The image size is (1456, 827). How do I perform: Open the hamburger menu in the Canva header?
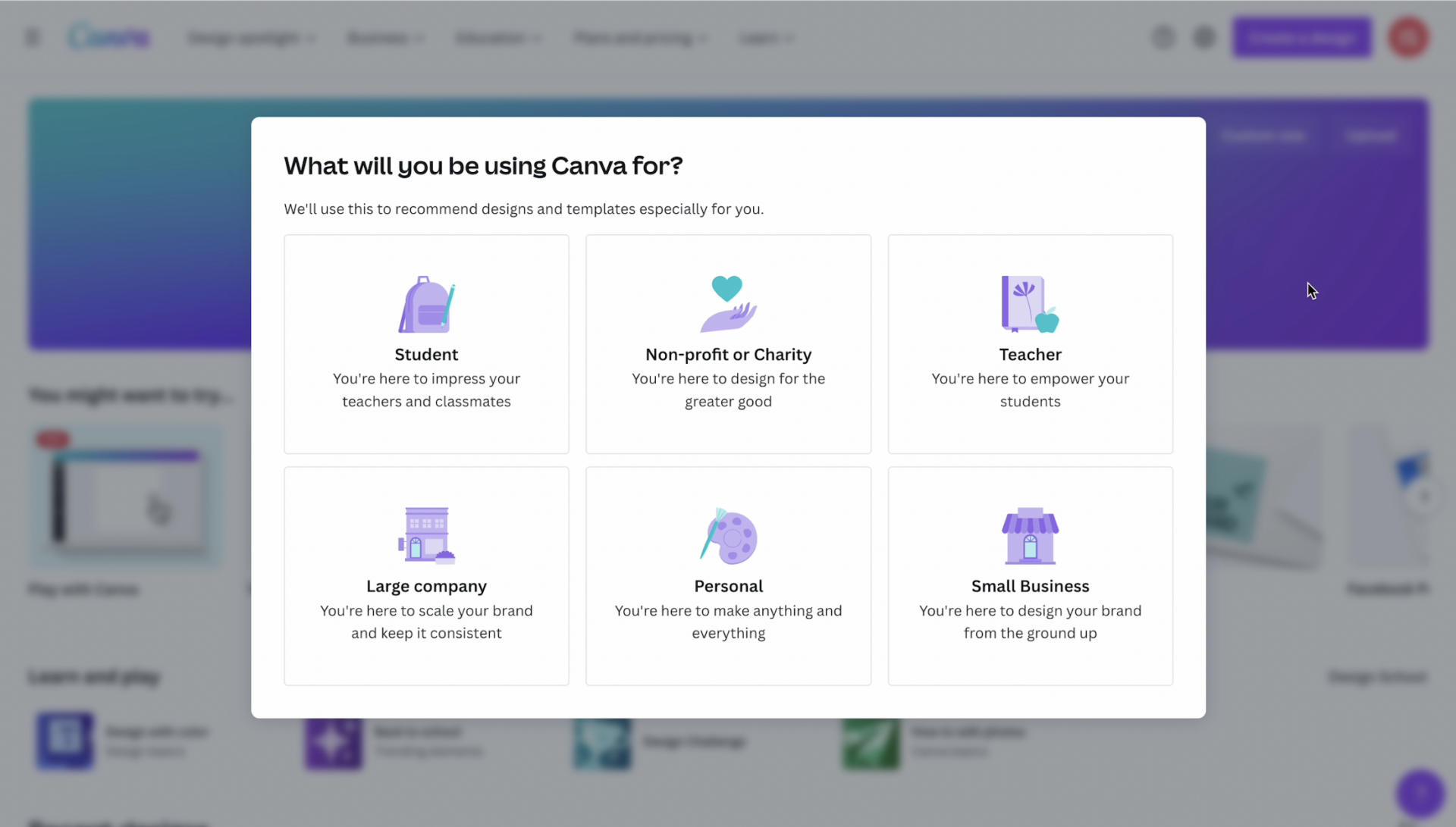[x=33, y=37]
